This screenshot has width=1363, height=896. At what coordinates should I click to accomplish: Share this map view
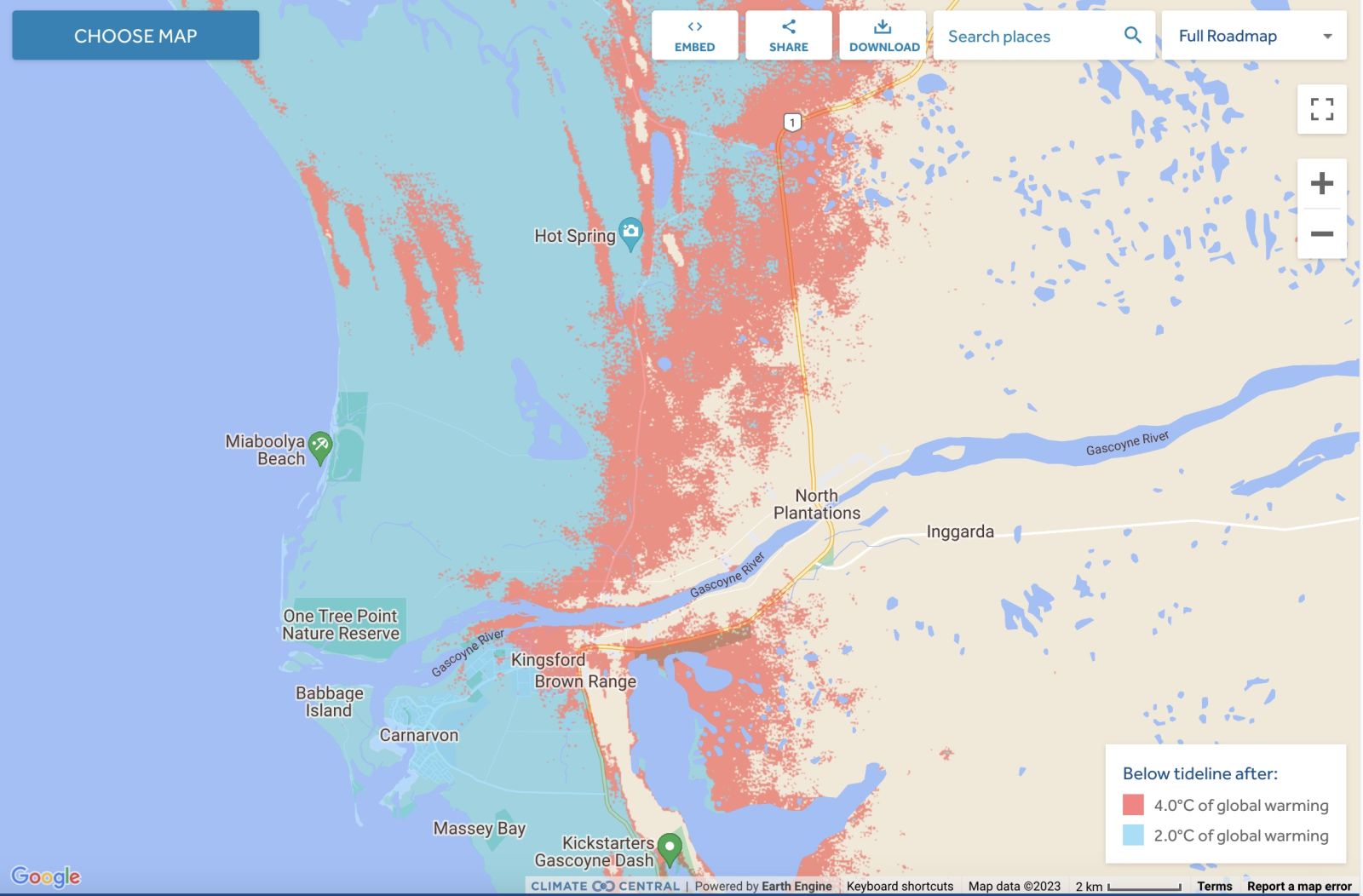(788, 36)
